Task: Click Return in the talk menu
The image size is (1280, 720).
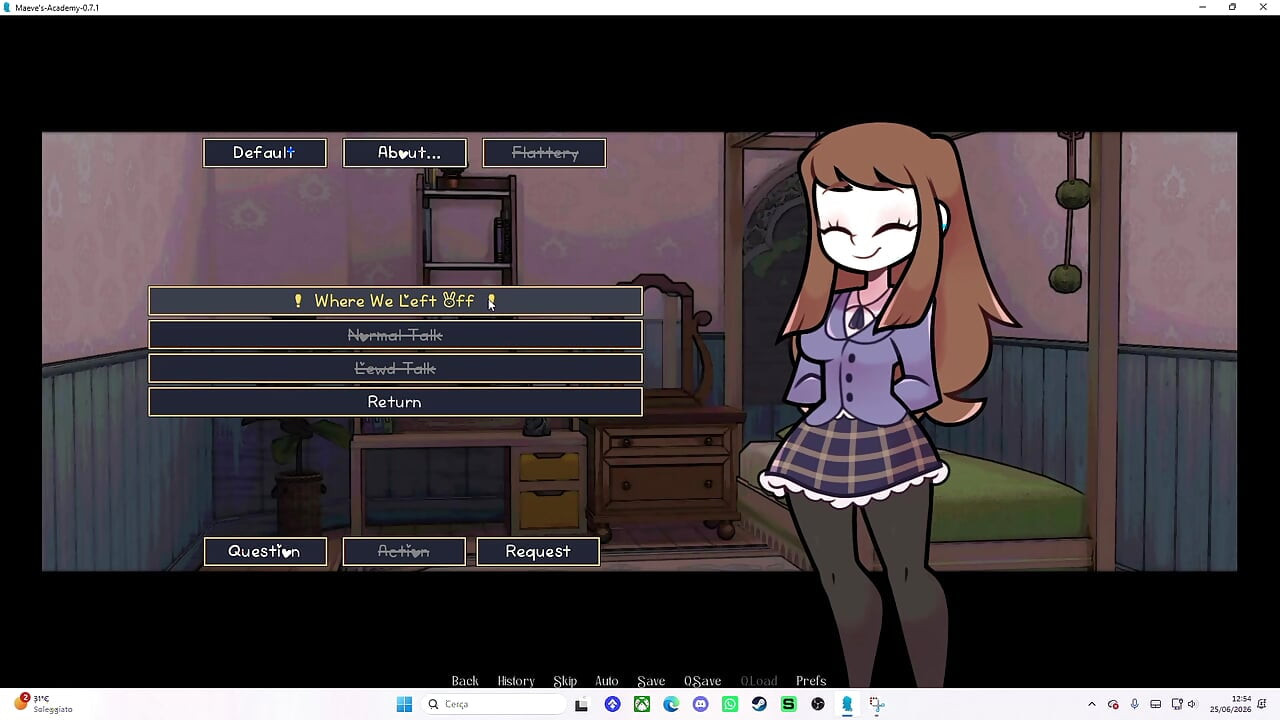Action: pyautogui.click(x=395, y=402)
